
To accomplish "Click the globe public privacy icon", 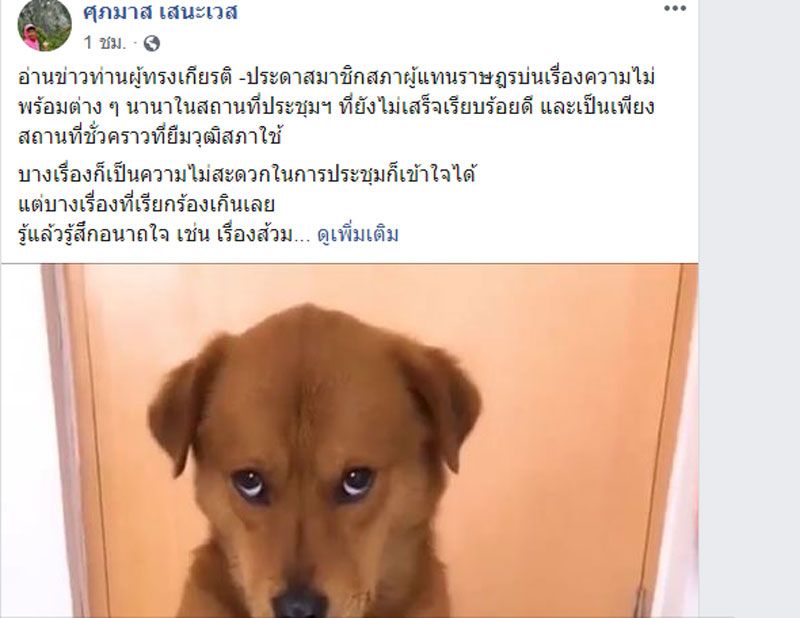I will pos(152,44).
